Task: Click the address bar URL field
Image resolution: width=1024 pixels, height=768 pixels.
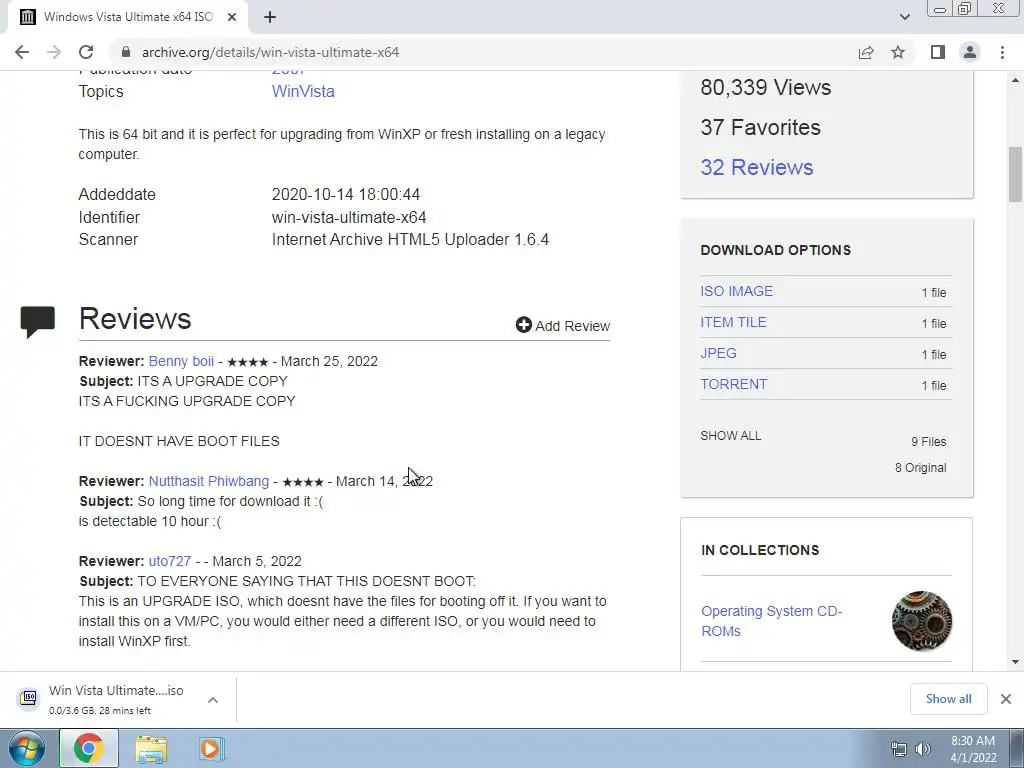Action: pyautogui.click(x=483, y=52)
